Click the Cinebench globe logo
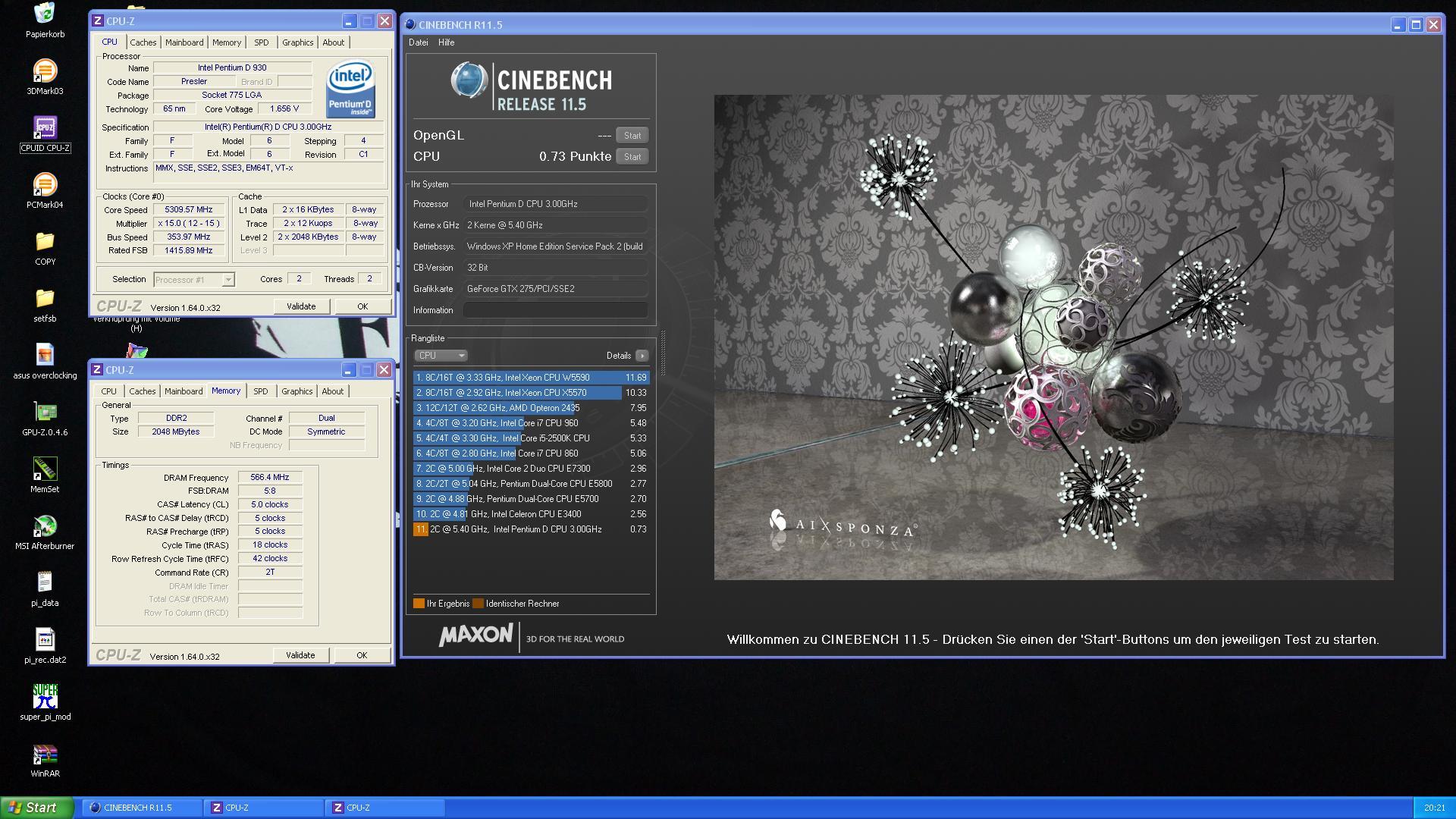 click(x=469, y=81)
